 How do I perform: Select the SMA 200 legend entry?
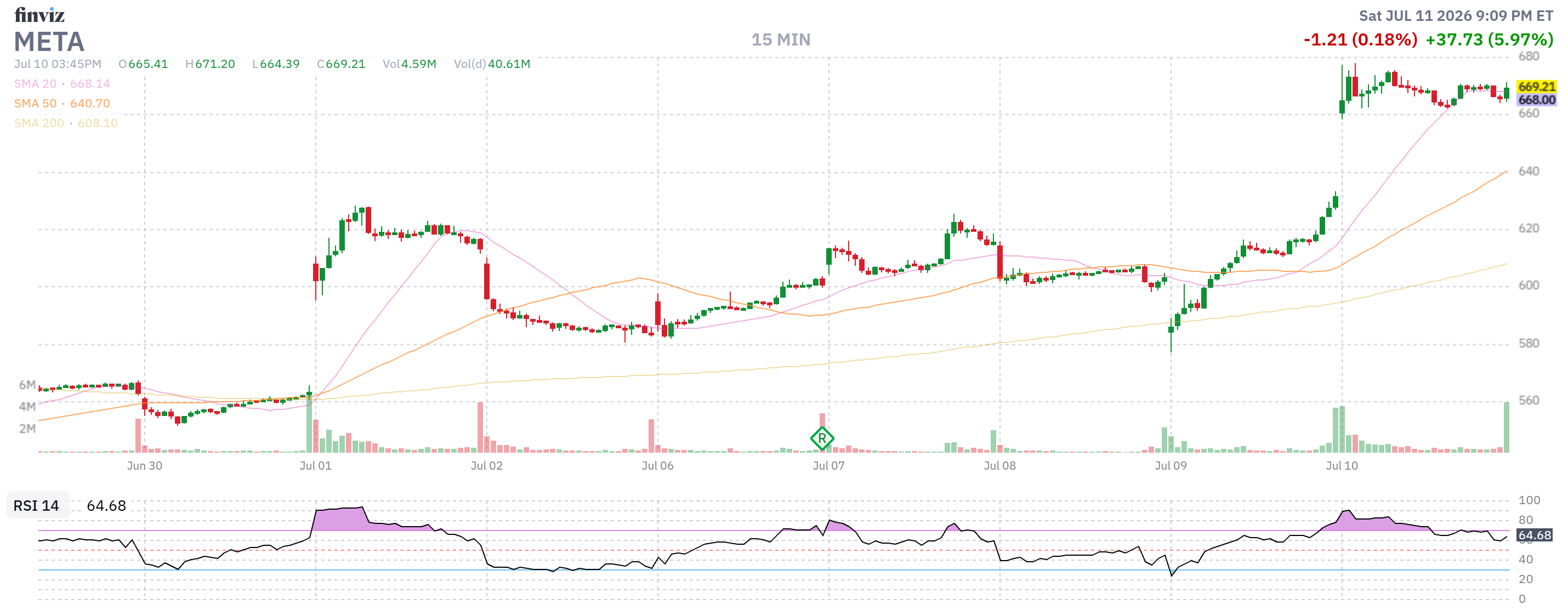coord(66,122)
